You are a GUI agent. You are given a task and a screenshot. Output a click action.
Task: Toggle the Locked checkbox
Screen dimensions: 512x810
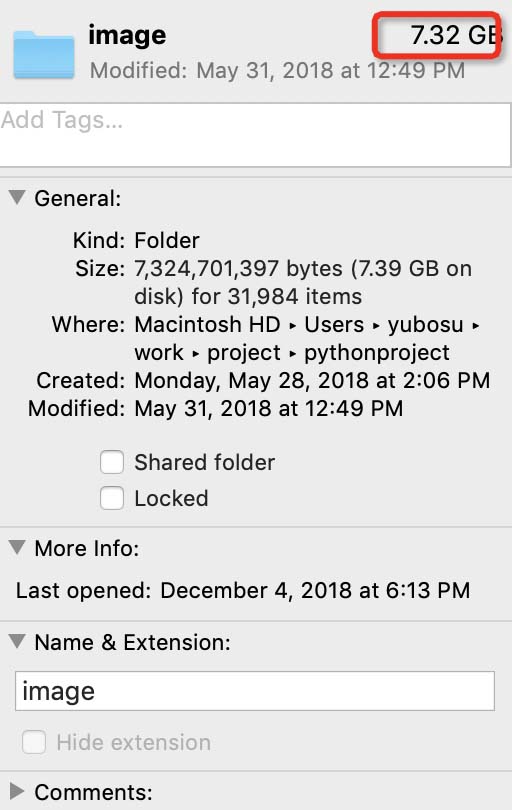tap(112, 498)
